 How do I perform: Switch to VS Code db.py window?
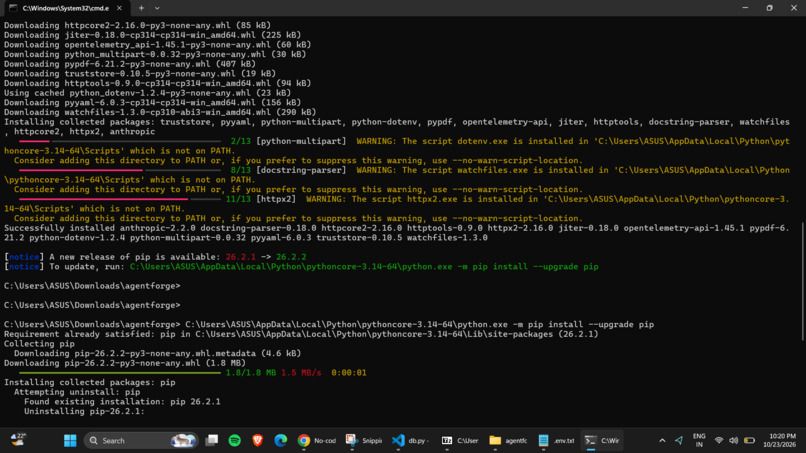[410, 440]
